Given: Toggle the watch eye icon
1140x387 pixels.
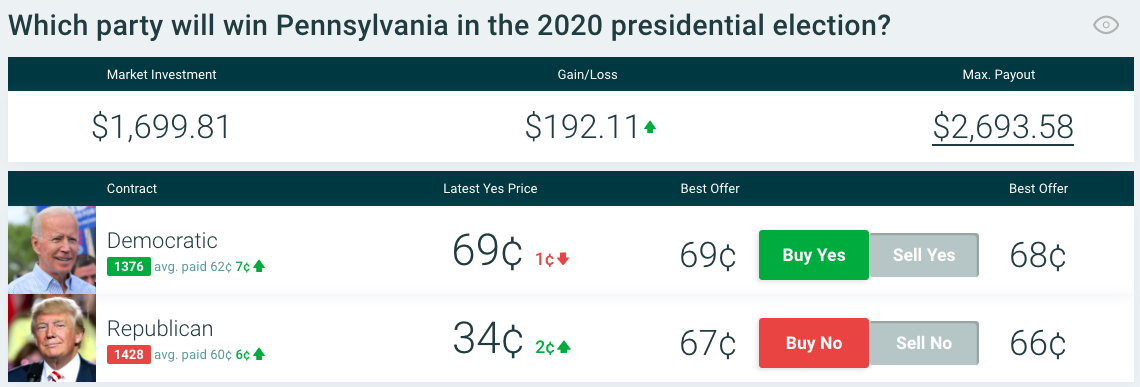Looking at the screenshot, I should point(1106,25).
